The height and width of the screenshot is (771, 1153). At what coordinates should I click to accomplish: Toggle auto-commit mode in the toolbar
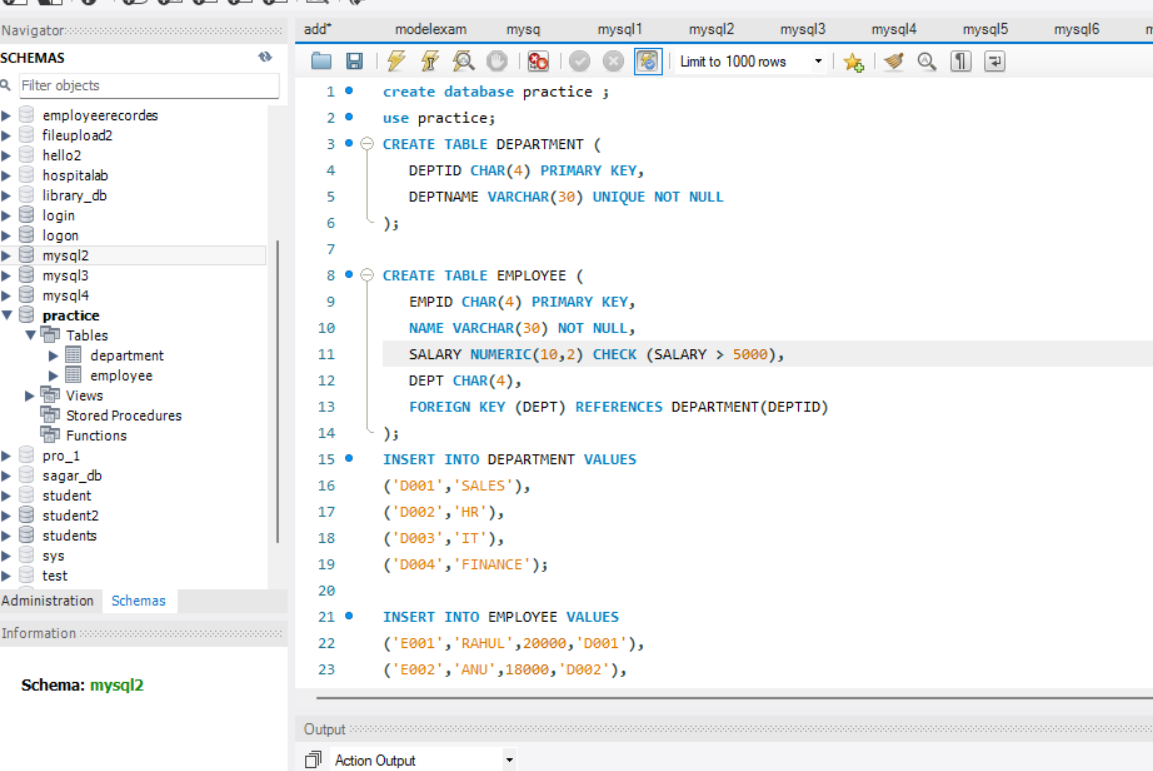tap(648, 61)
